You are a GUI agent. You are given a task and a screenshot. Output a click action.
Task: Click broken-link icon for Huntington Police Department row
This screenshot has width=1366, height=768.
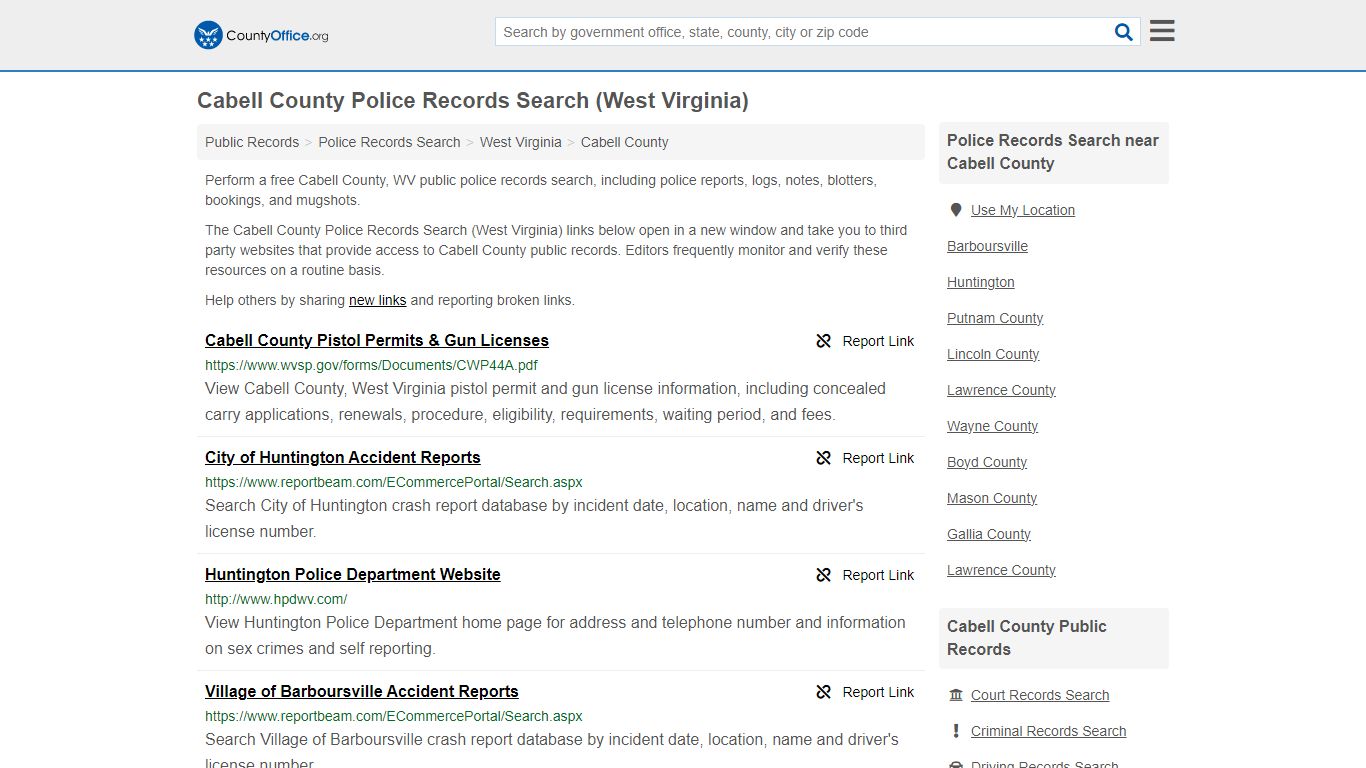coord(824,575)
